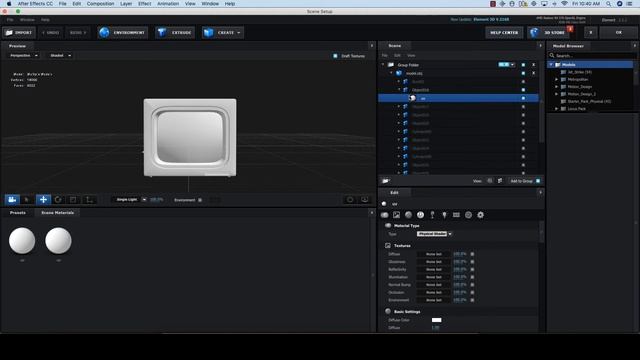Click the 3D Store button

tap(548, 32)
